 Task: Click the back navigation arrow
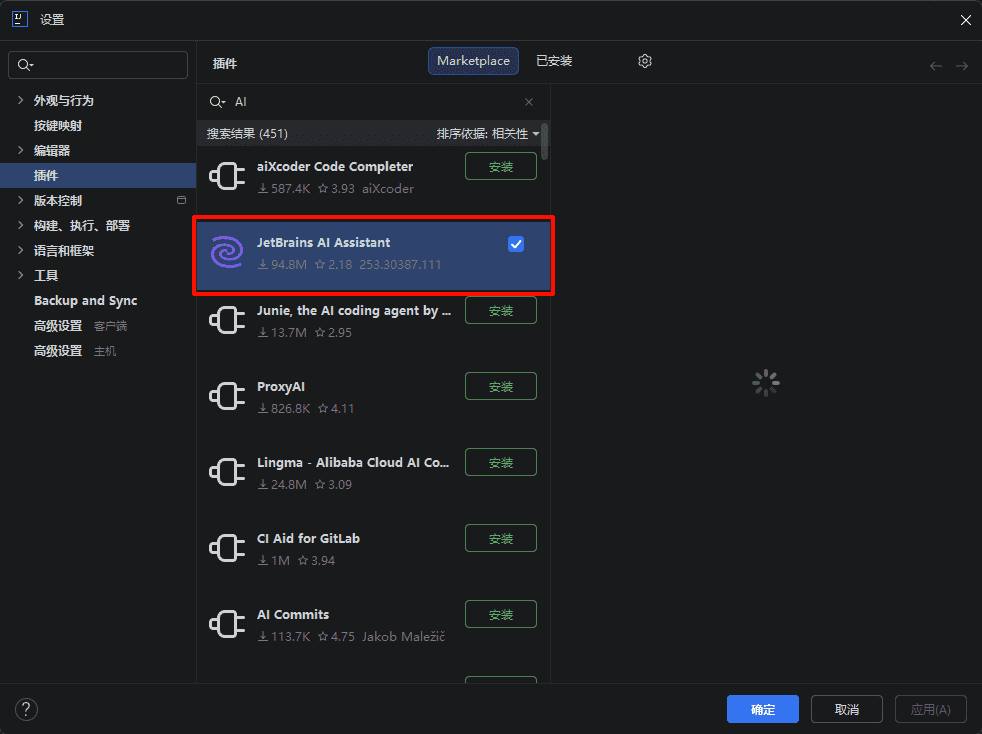936,66
